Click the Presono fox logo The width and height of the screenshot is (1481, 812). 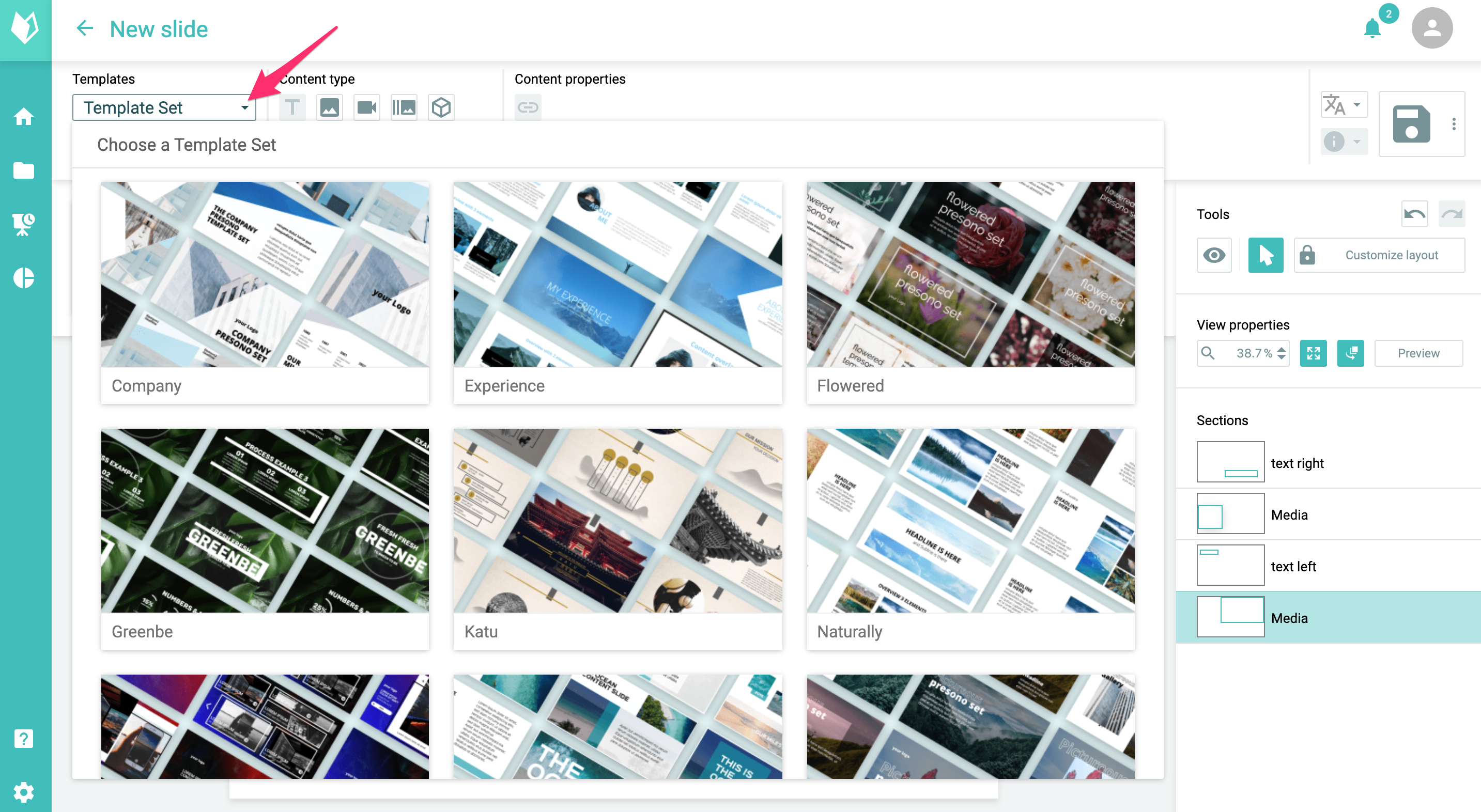pos(25,28)
